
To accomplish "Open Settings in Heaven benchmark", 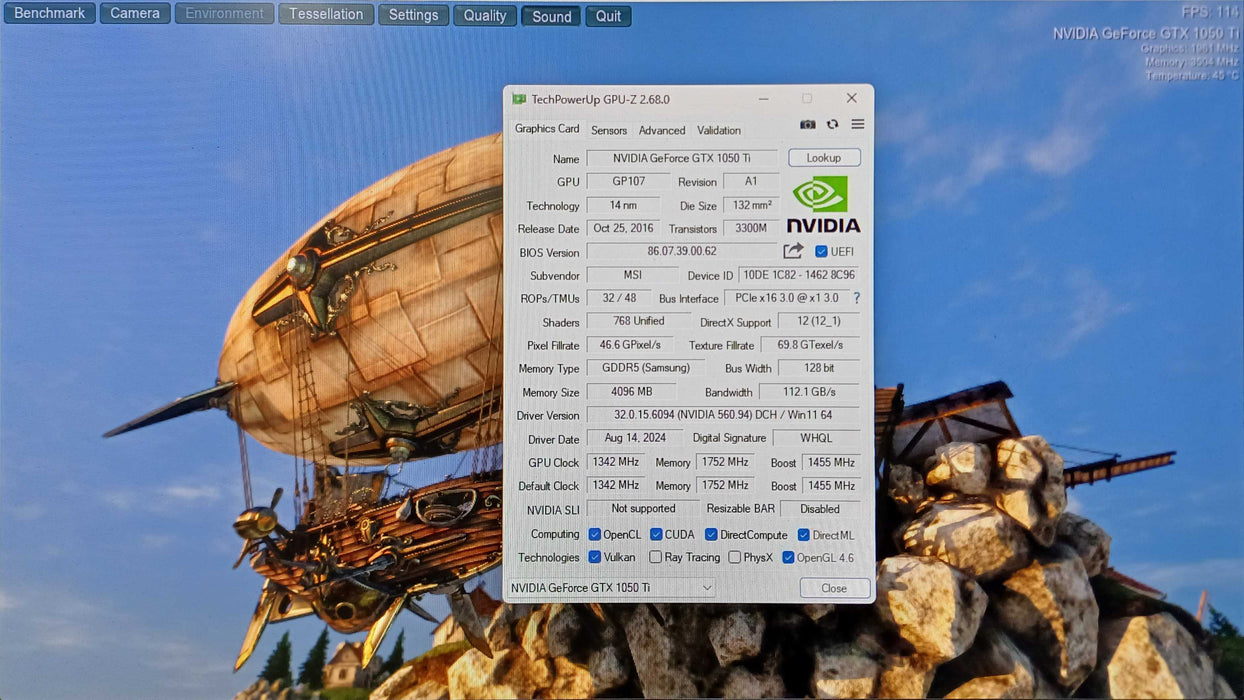I will tap(414, 15).
